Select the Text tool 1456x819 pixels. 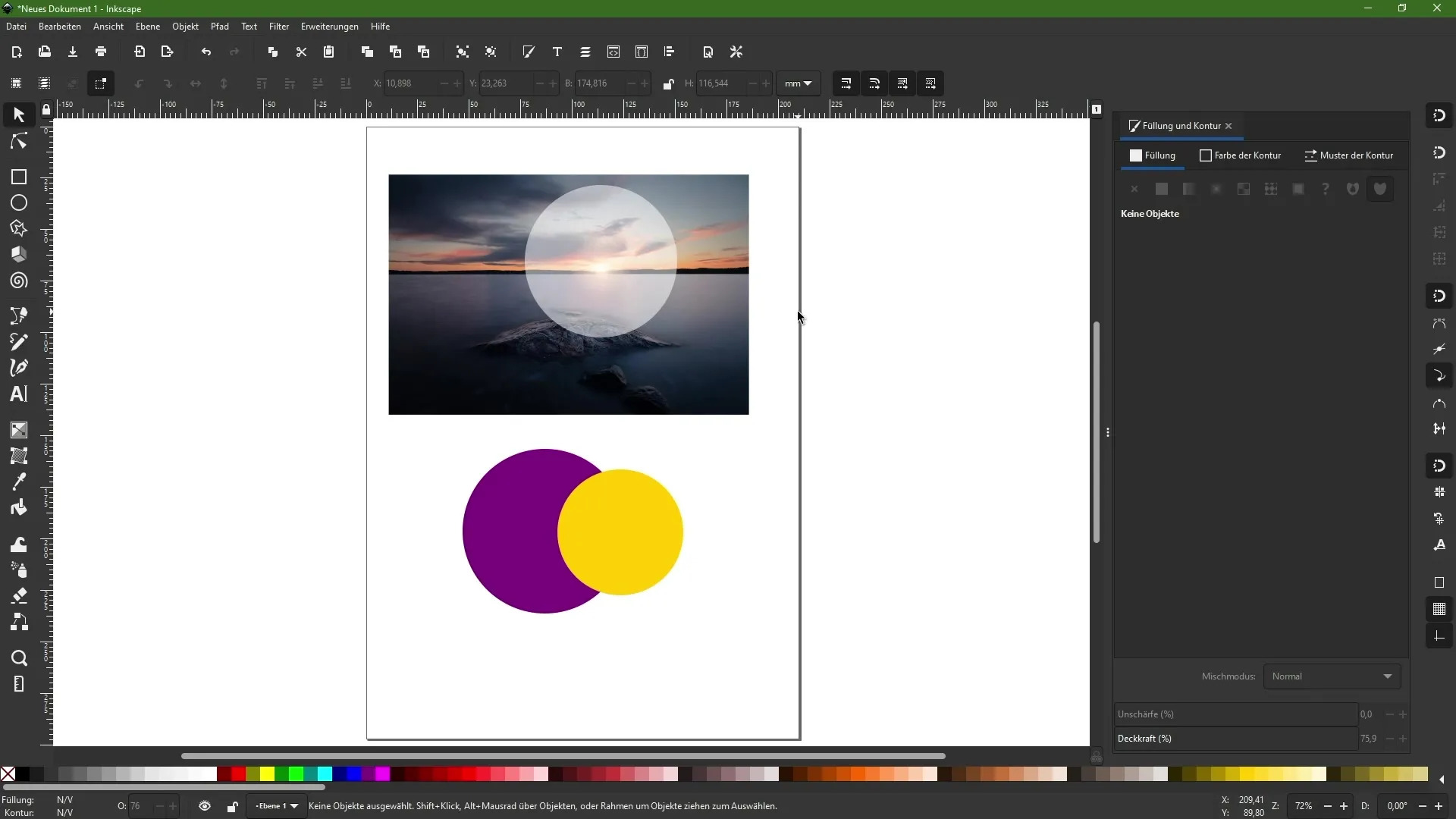click(18, 395)
